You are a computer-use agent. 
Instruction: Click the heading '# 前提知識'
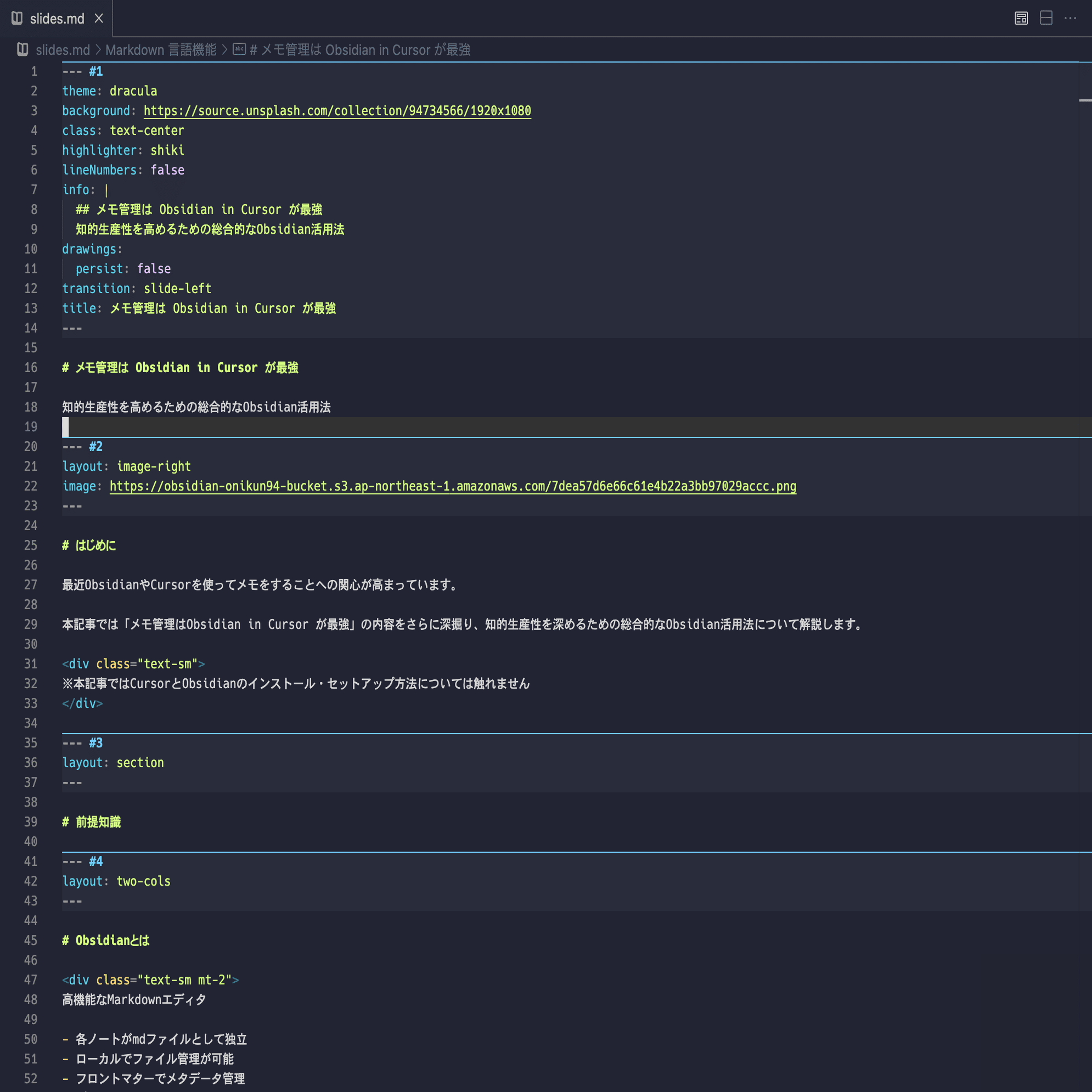tap(92, 823)
